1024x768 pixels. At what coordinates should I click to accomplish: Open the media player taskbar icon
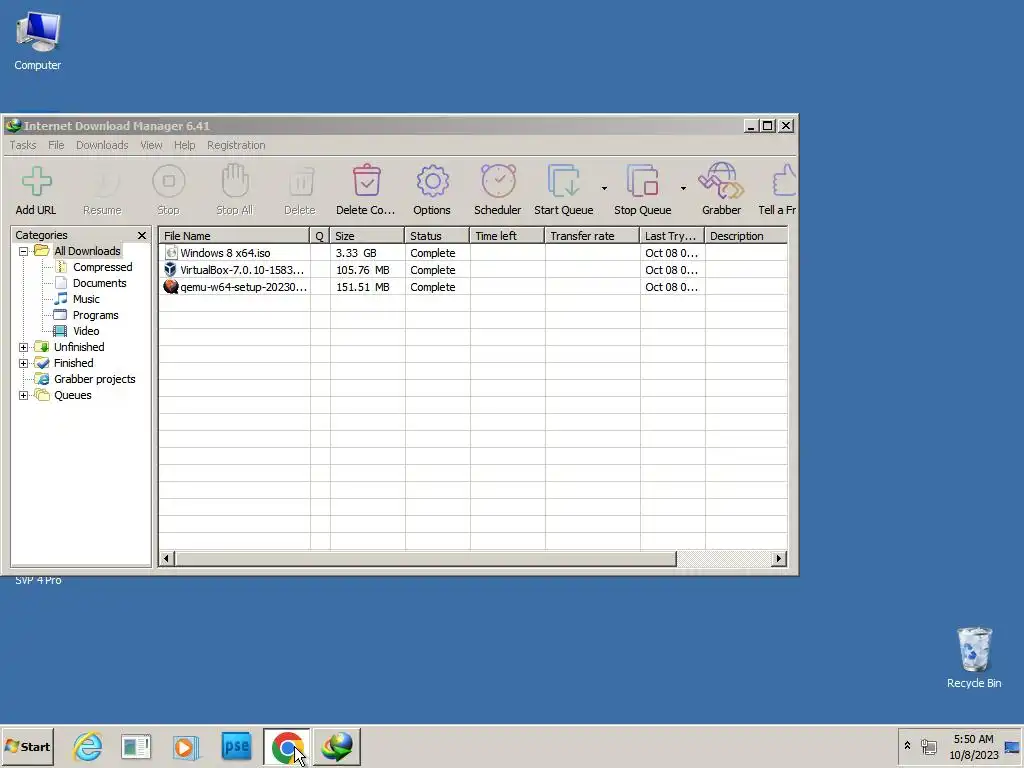[x=186, y=746]
